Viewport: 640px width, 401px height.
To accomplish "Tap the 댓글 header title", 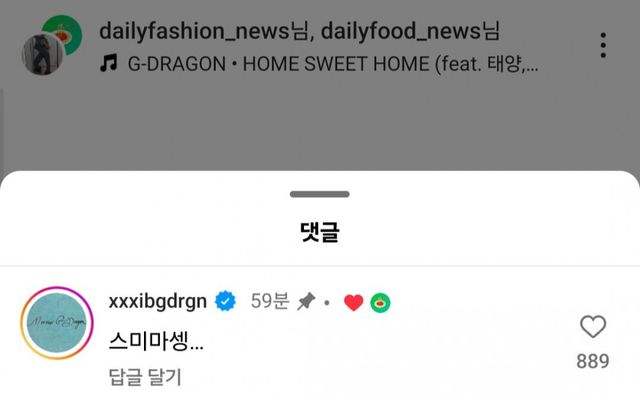I will click(320, 232).
